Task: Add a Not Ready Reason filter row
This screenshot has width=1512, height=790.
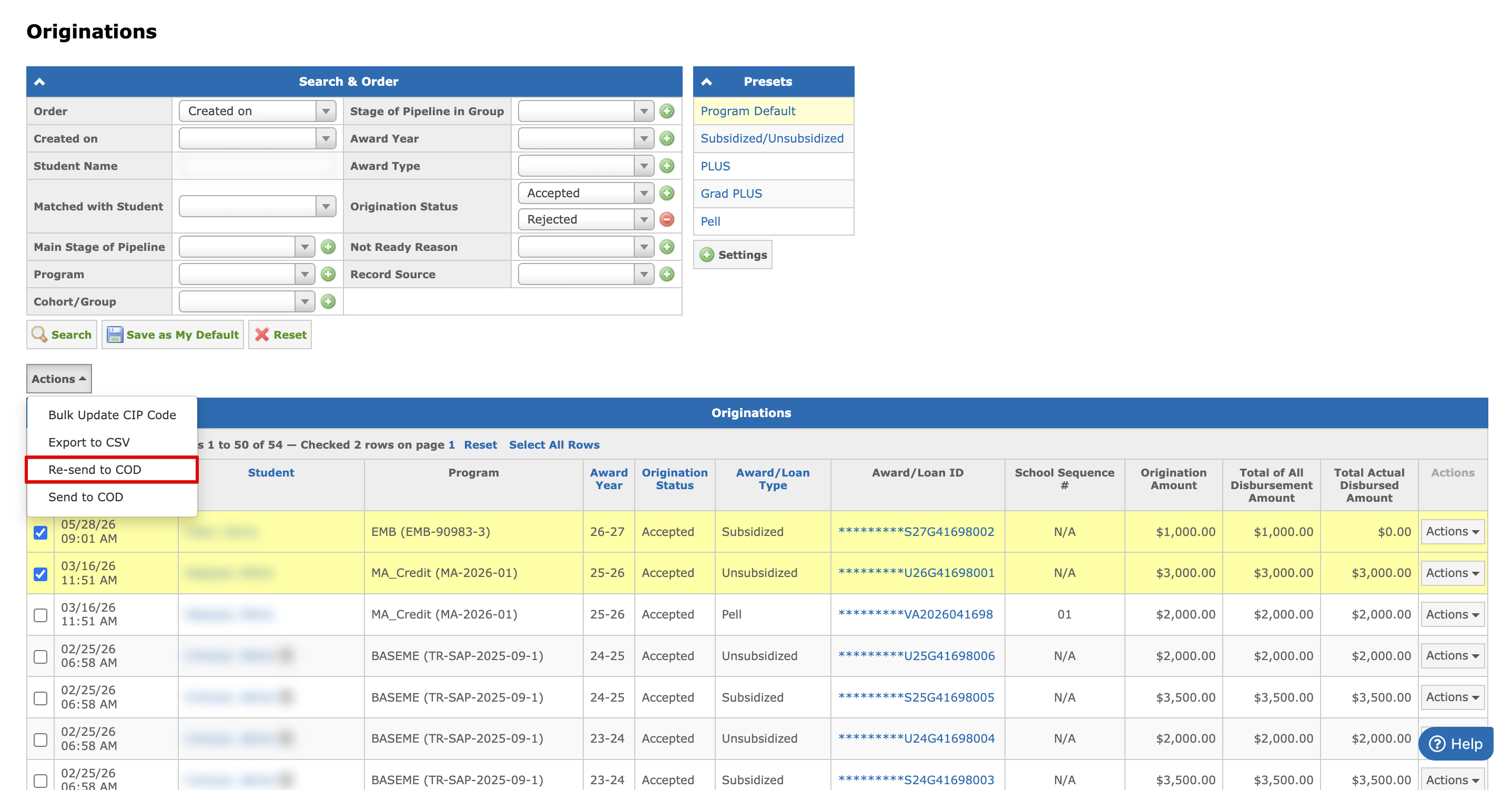Action: (666, 247)
